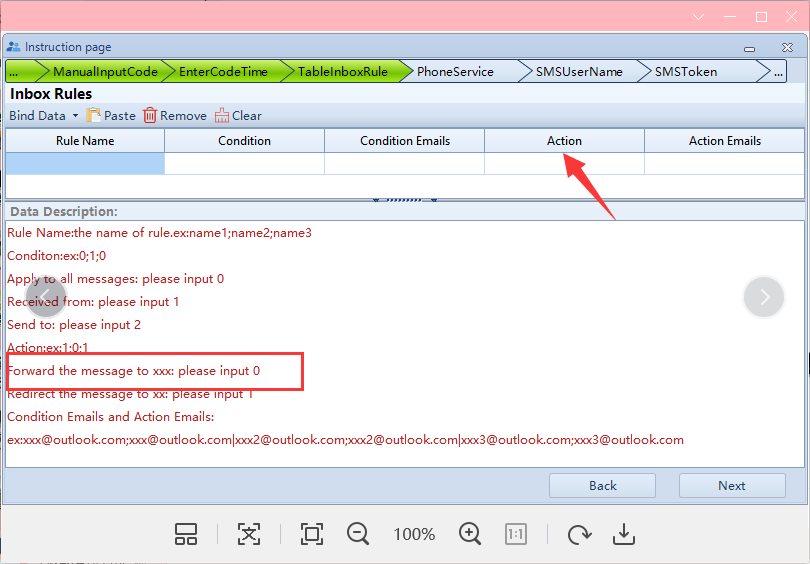Click the empty Rule Name cell
This screenshot has height=564, width=810.
(x=85, y=164)
